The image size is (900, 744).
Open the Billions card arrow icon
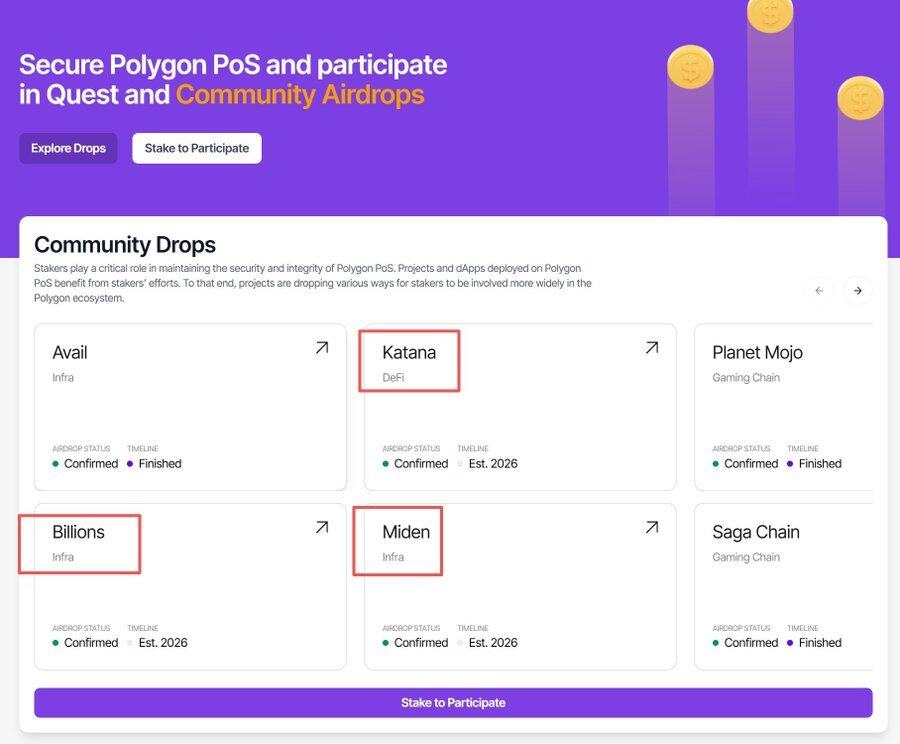coord(321,527)
